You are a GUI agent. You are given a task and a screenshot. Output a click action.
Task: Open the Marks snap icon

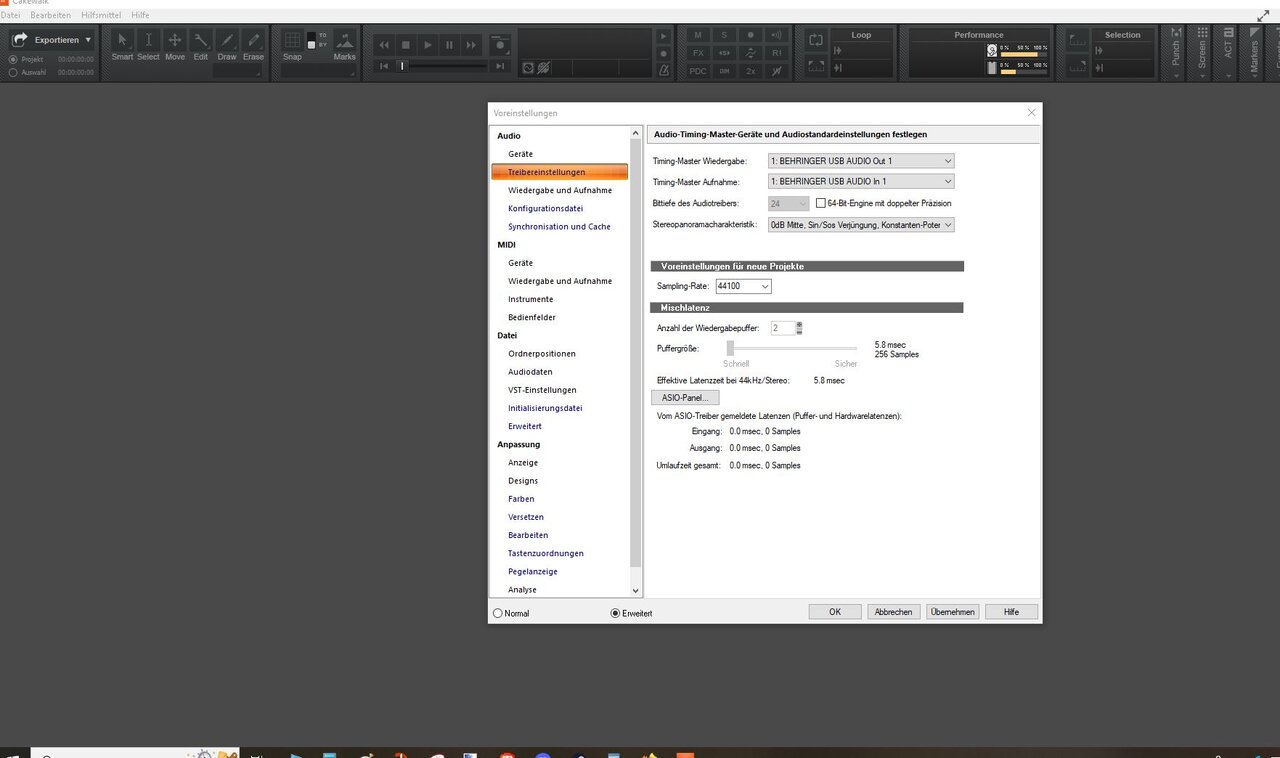coord(345,40)
